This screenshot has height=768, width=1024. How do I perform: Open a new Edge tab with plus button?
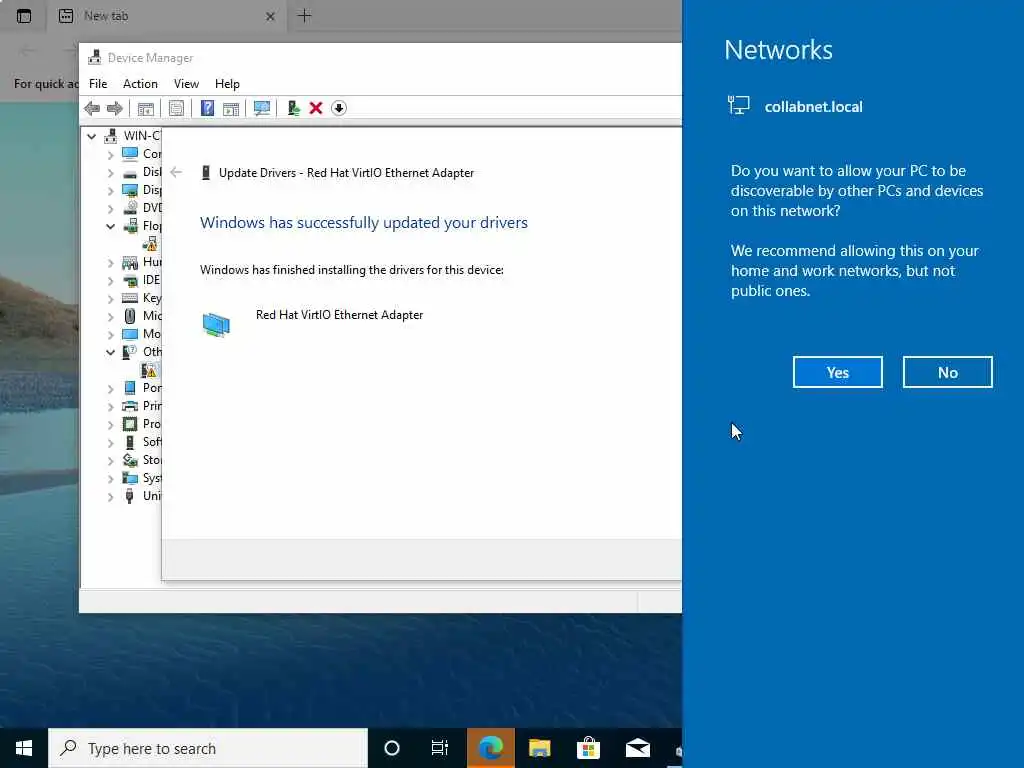[x=304, y=16]
